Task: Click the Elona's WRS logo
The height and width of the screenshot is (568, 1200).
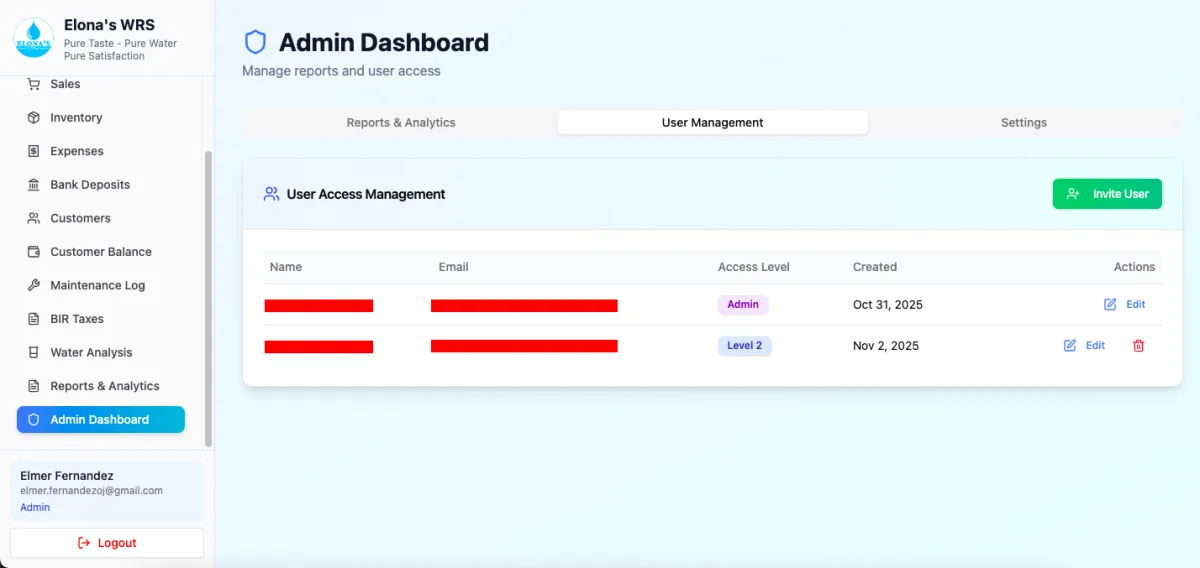Action: (x=33, y=38)
